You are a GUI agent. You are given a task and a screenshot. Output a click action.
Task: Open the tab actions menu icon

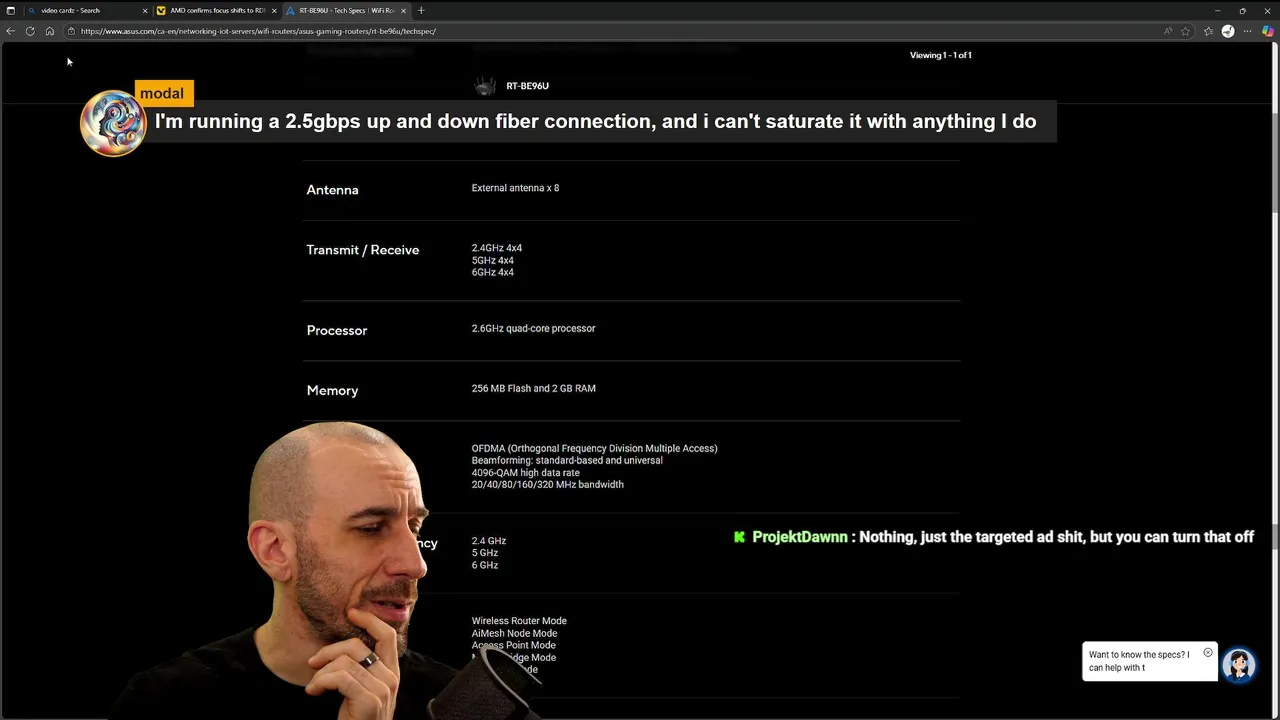11,10
